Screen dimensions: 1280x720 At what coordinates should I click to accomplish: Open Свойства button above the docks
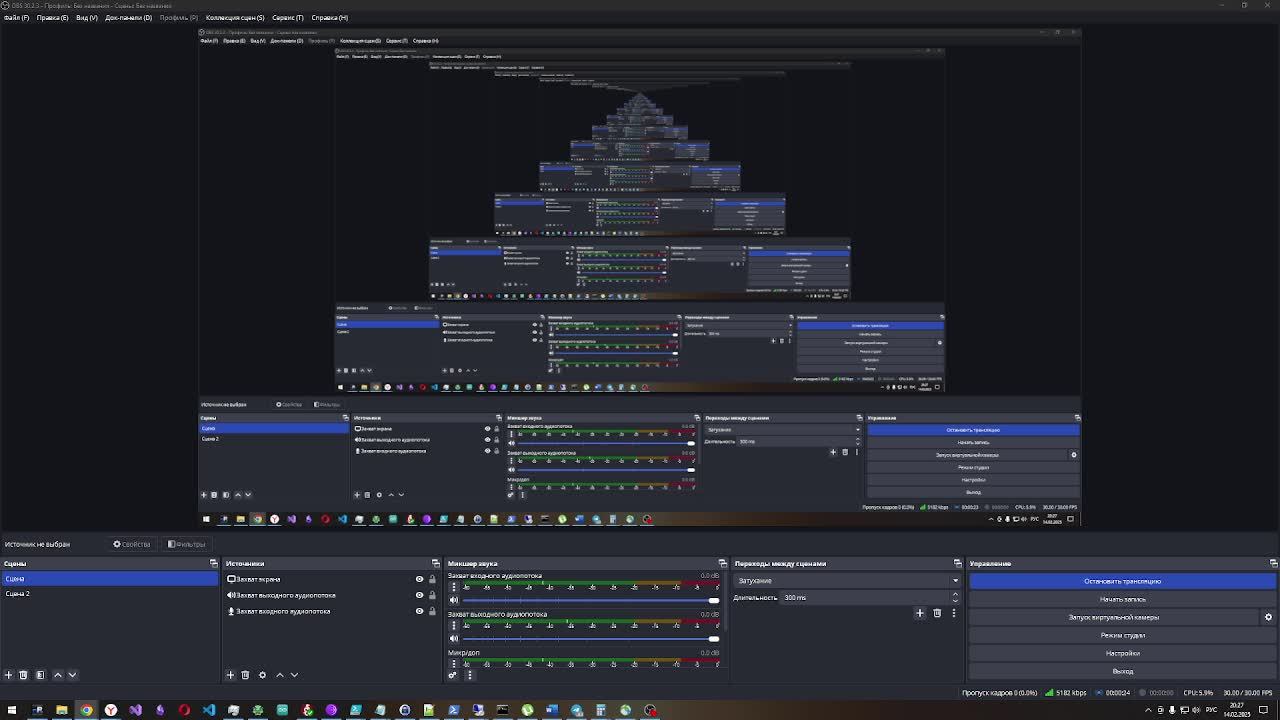point(132,544)
